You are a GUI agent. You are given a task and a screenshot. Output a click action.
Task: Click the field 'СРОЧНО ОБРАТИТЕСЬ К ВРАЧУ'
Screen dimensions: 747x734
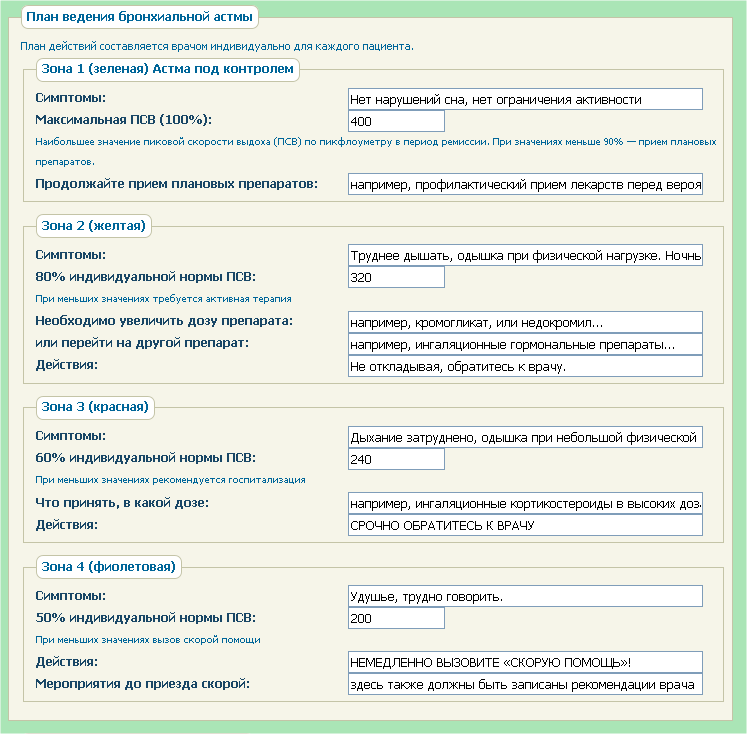525,525
